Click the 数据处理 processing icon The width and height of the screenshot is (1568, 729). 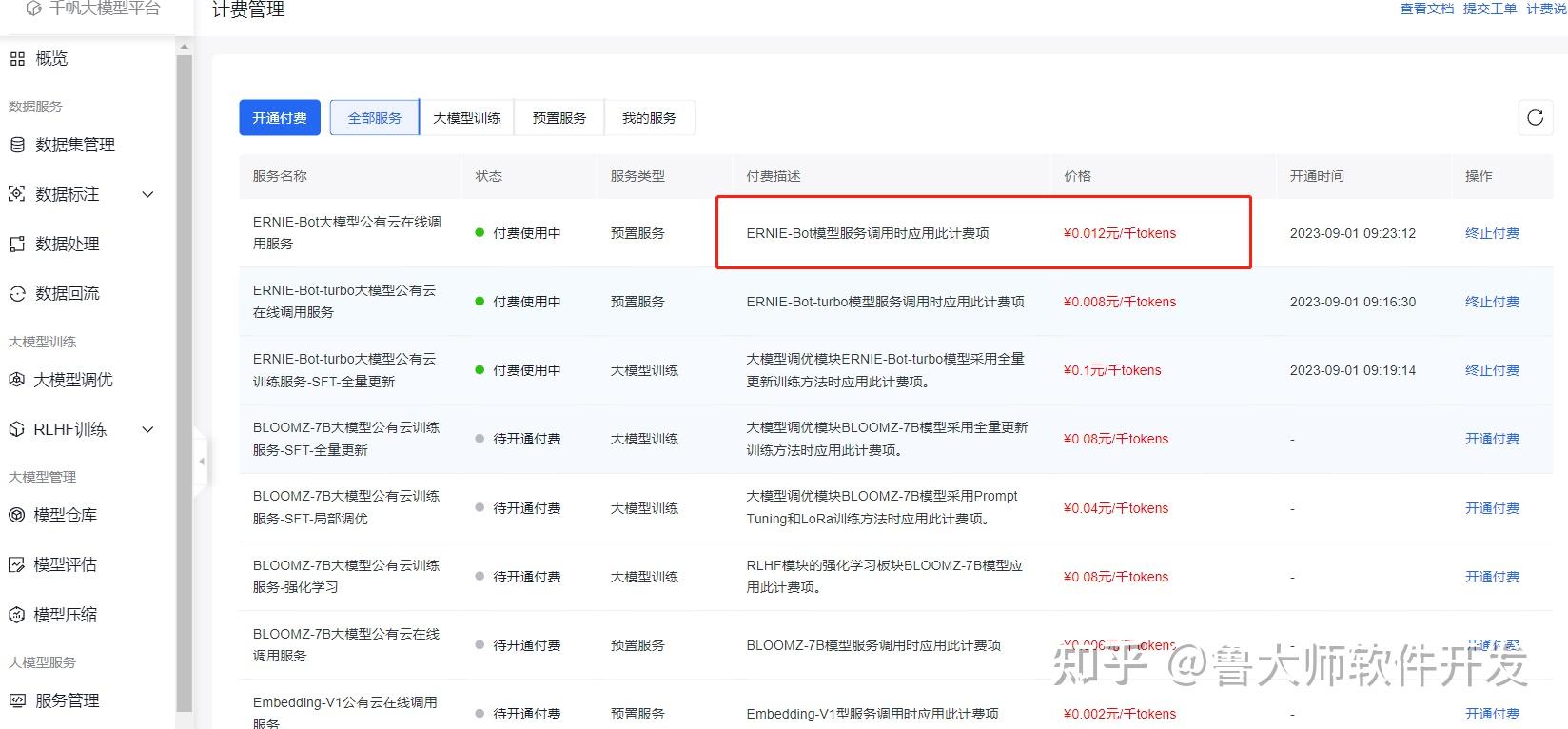[x=17, y=244]
